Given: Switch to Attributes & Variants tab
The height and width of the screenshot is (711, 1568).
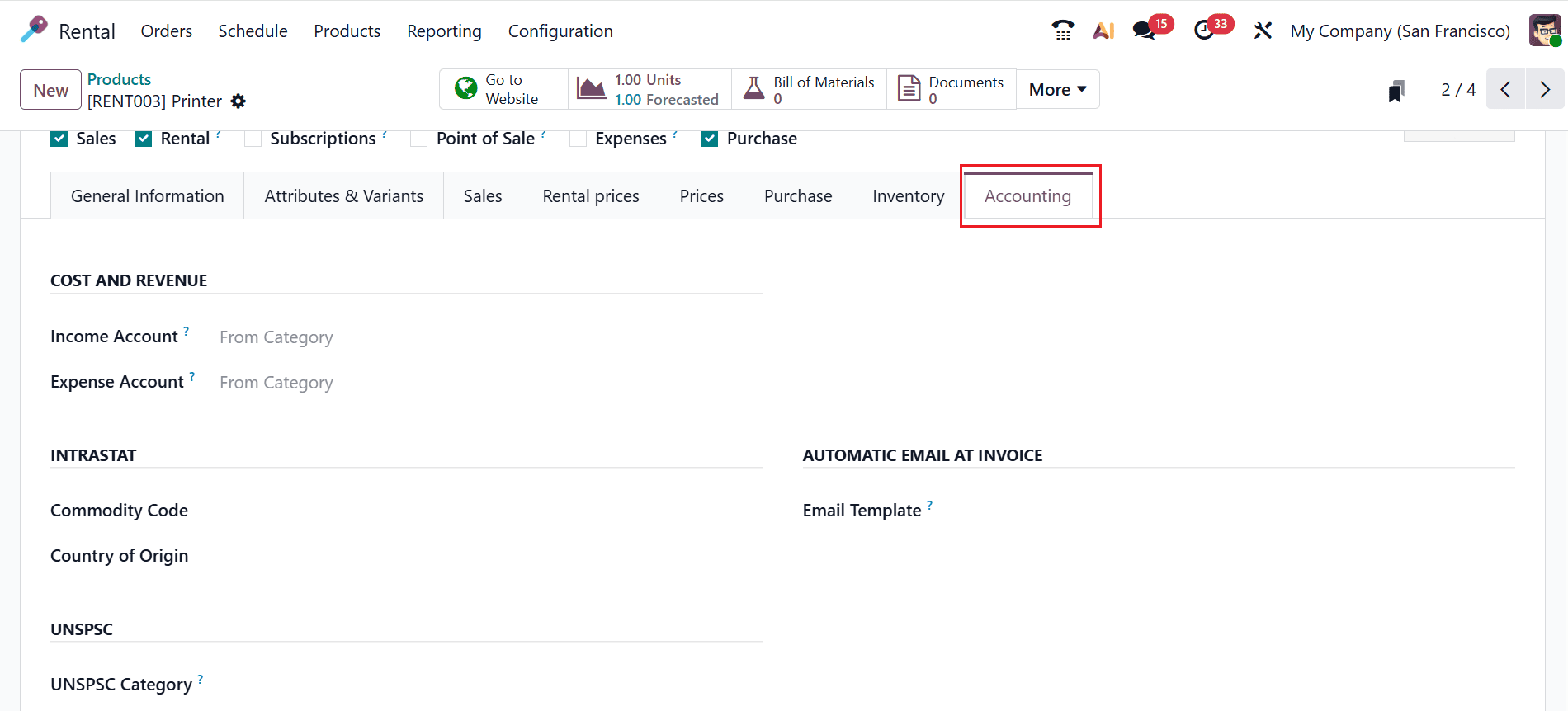Looking at the screenshot, I should pyautogui.click(x=344, y=195).
